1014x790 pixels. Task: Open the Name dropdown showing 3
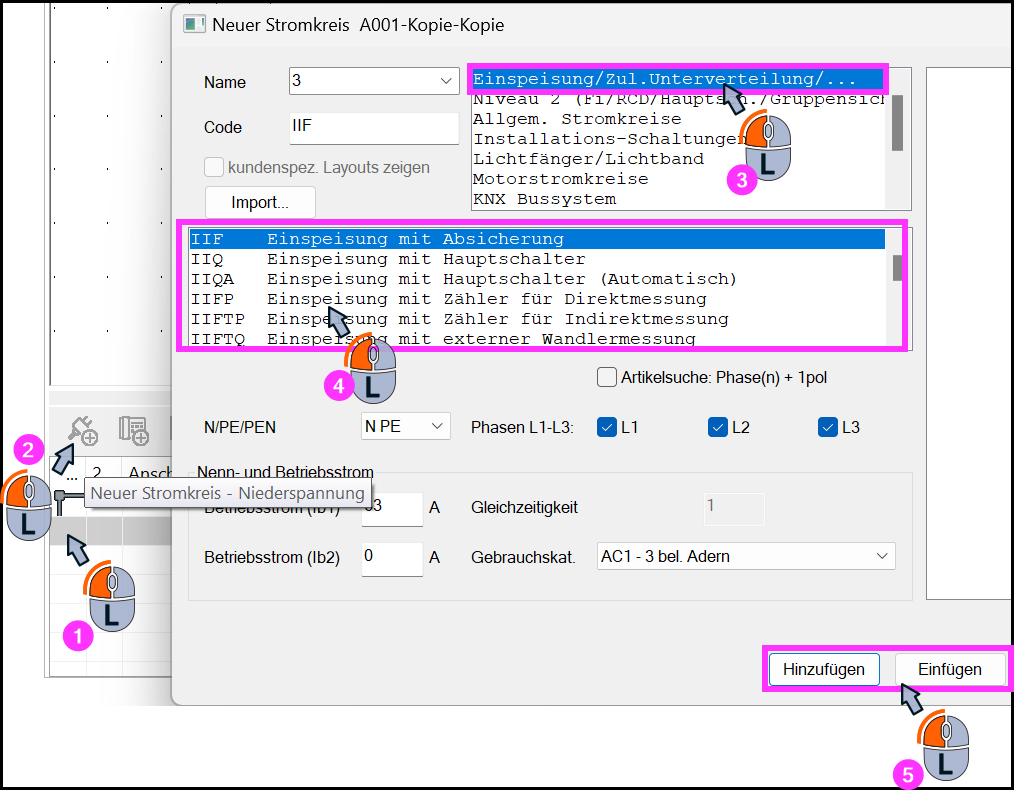(374, 81)
